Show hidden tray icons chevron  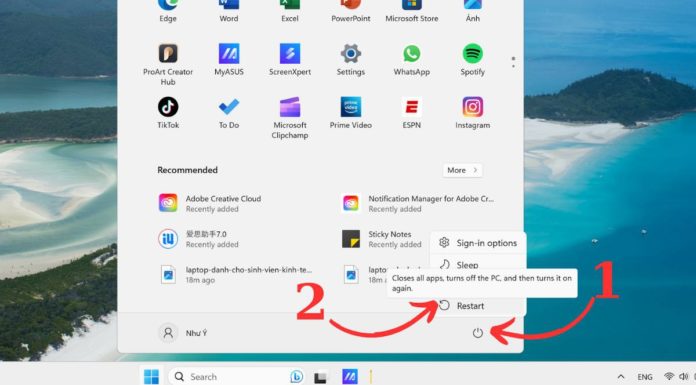pos(621,377)
